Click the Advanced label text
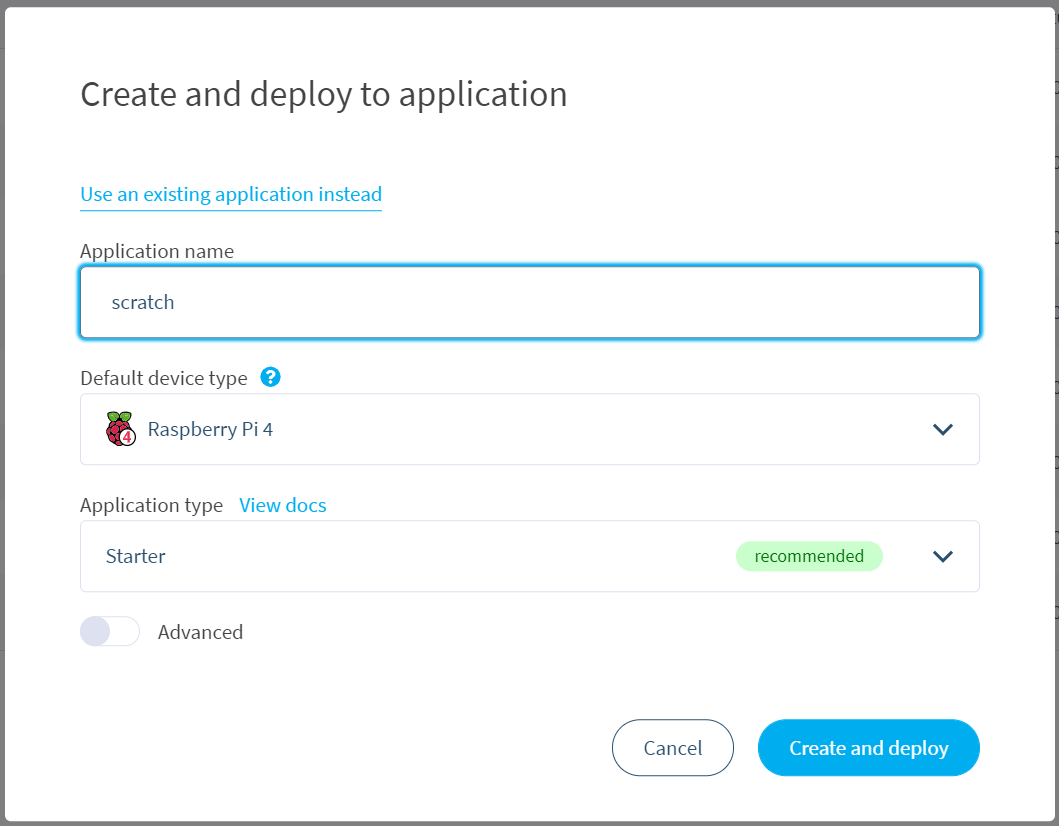The width and height of the screenshot is (1059, 826). pyautogui.click(x=200, y=632)
